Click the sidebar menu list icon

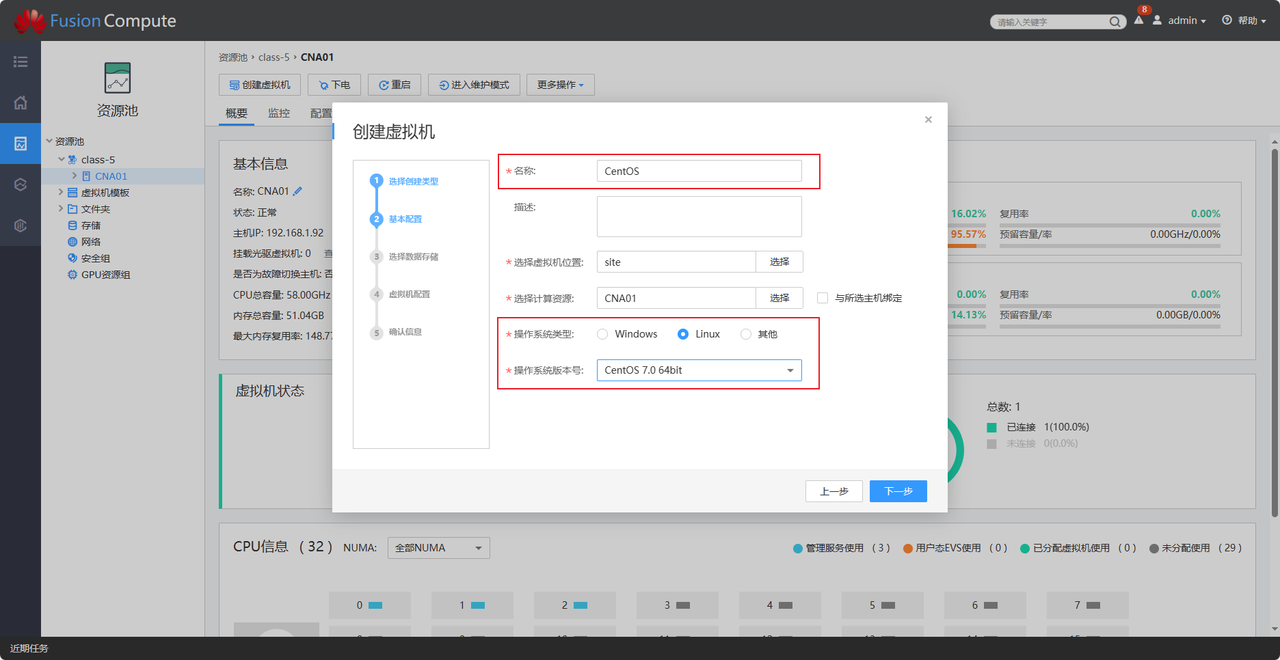pyautogui.click(x=20, y=62)
